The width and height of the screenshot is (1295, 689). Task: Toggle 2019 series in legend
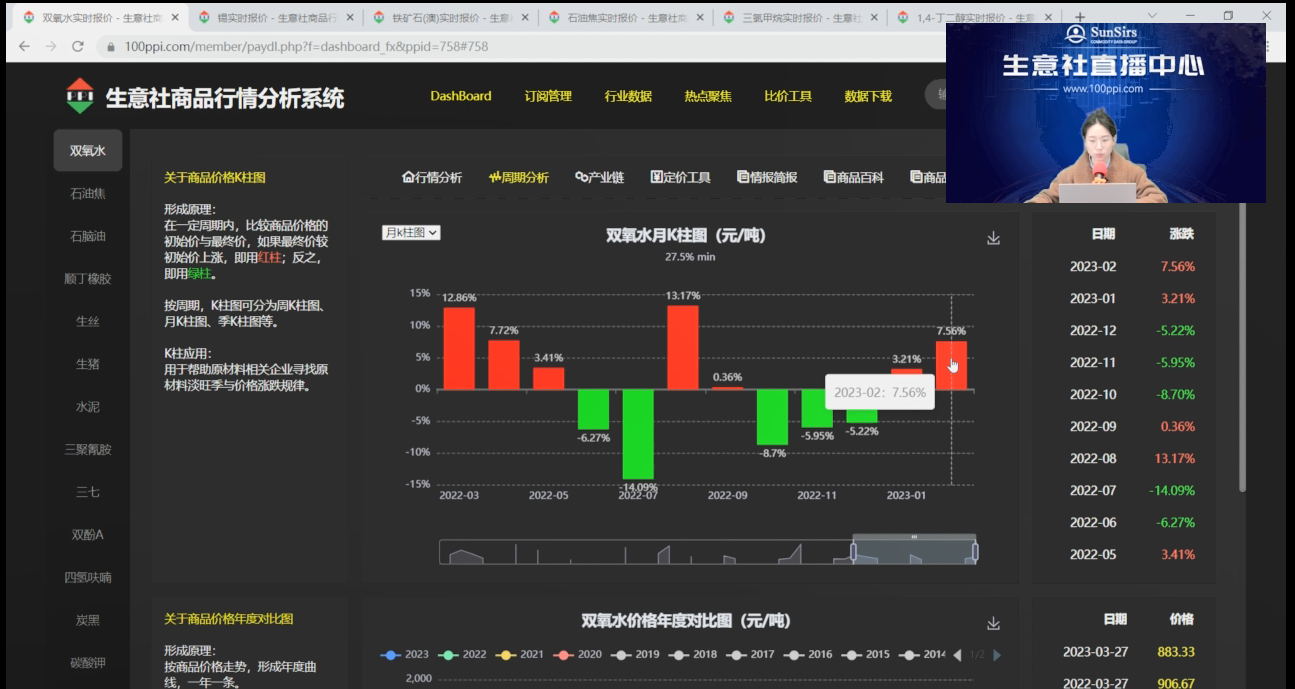[x=635, y=655]
